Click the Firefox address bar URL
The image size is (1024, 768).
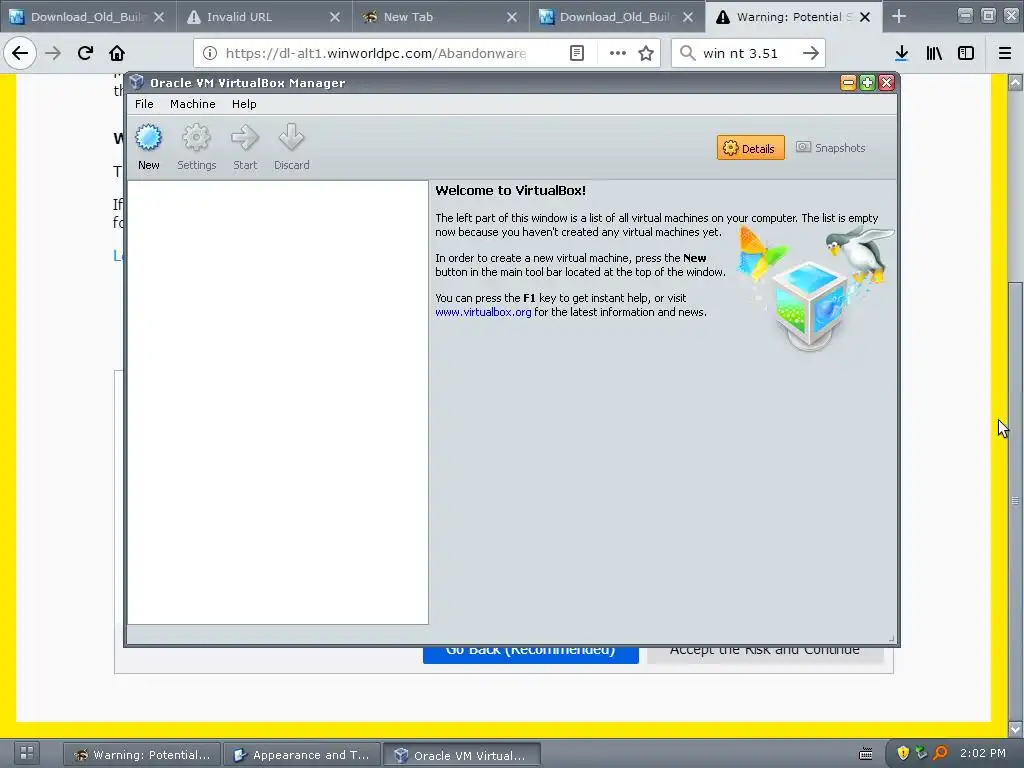click(x=376, y=53)
